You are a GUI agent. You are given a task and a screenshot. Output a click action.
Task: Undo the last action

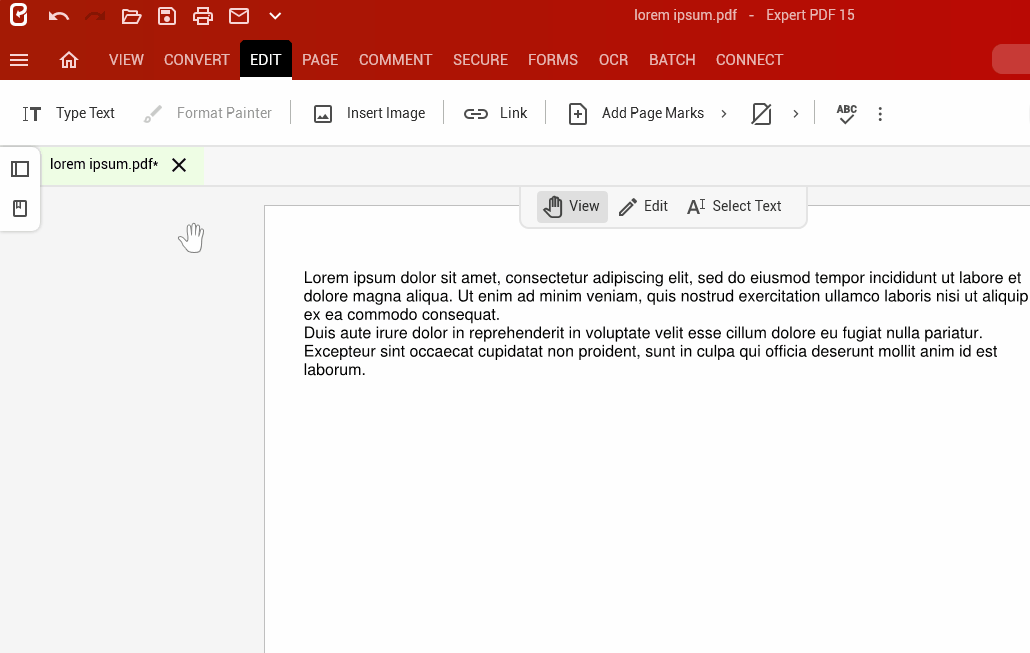click(59, 16)
